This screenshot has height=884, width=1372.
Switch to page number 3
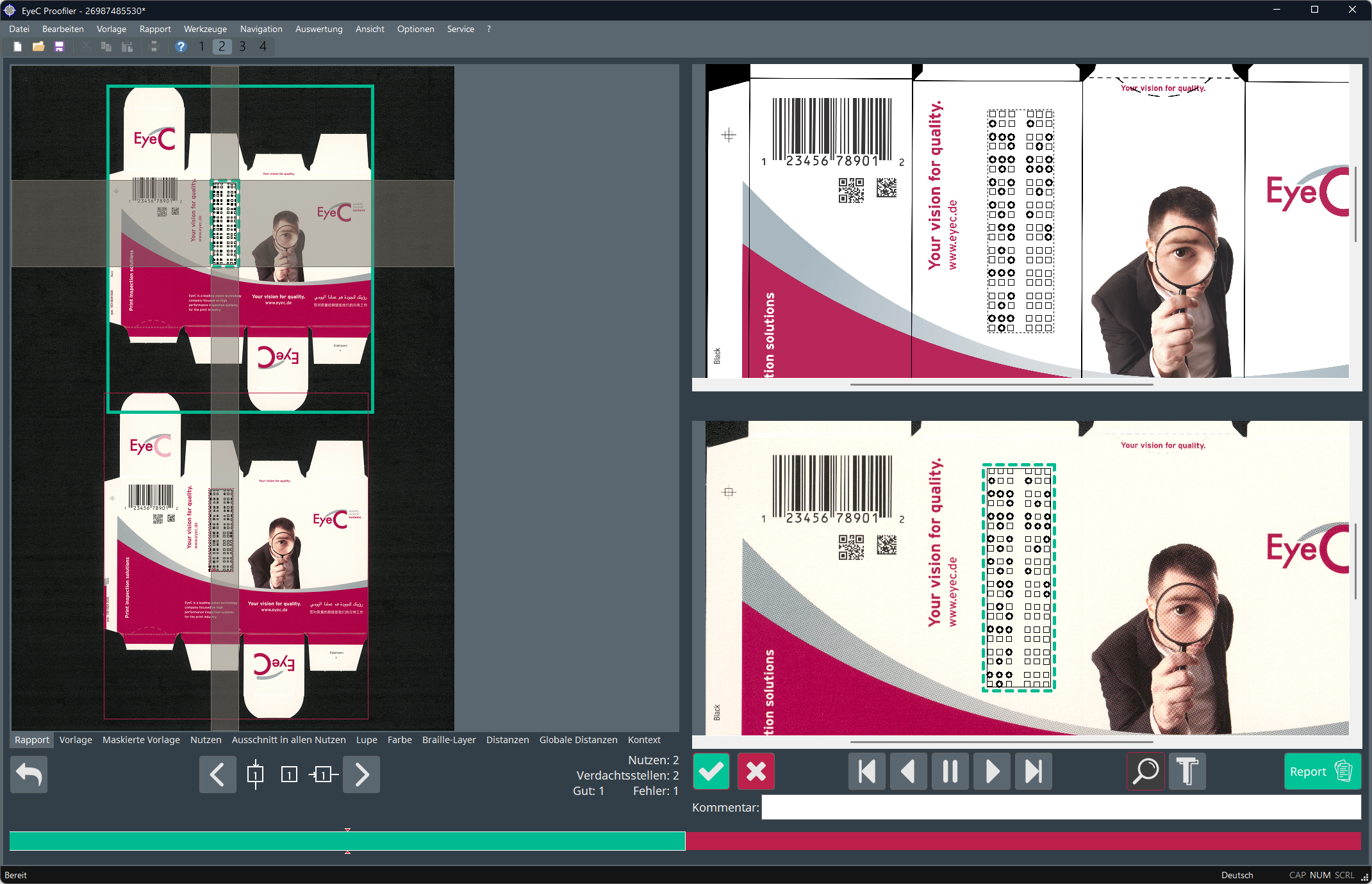242,46
